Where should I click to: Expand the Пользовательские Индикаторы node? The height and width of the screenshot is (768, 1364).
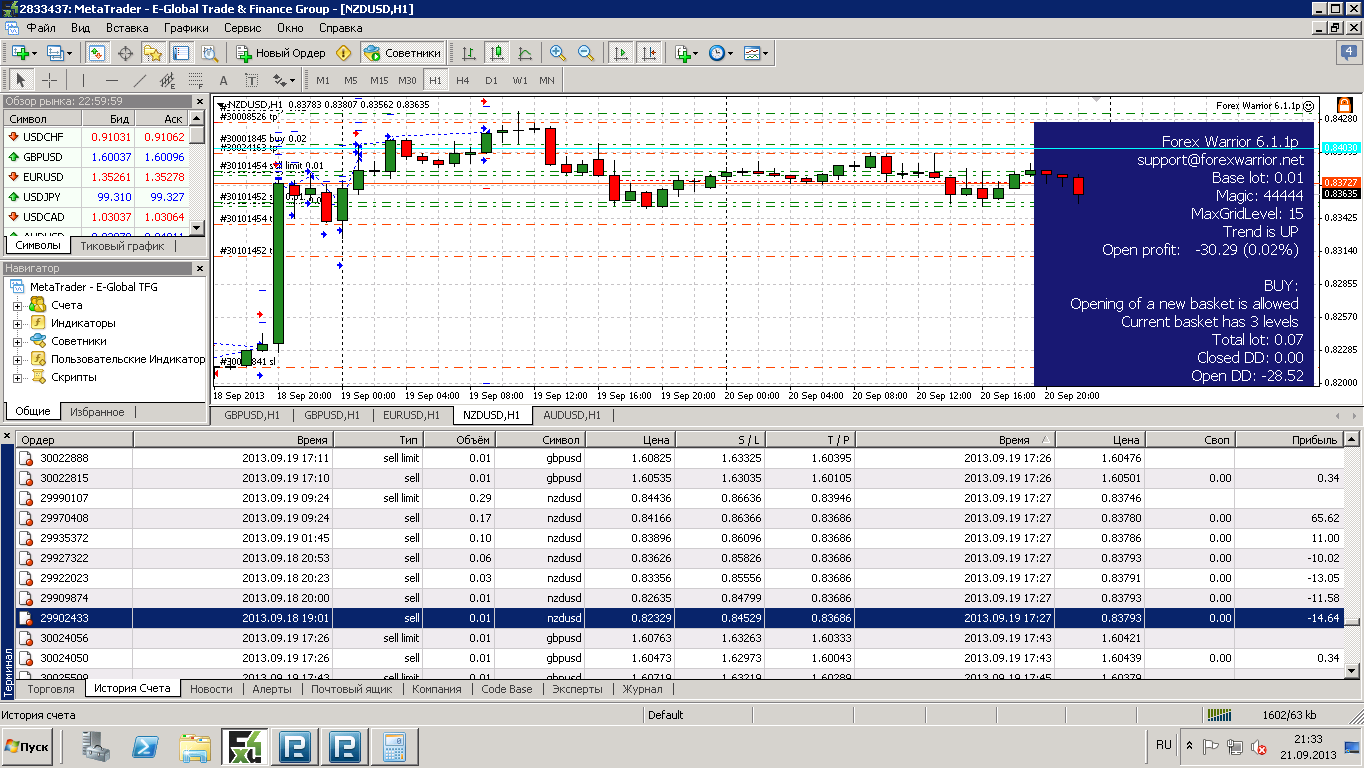[17, 359]
